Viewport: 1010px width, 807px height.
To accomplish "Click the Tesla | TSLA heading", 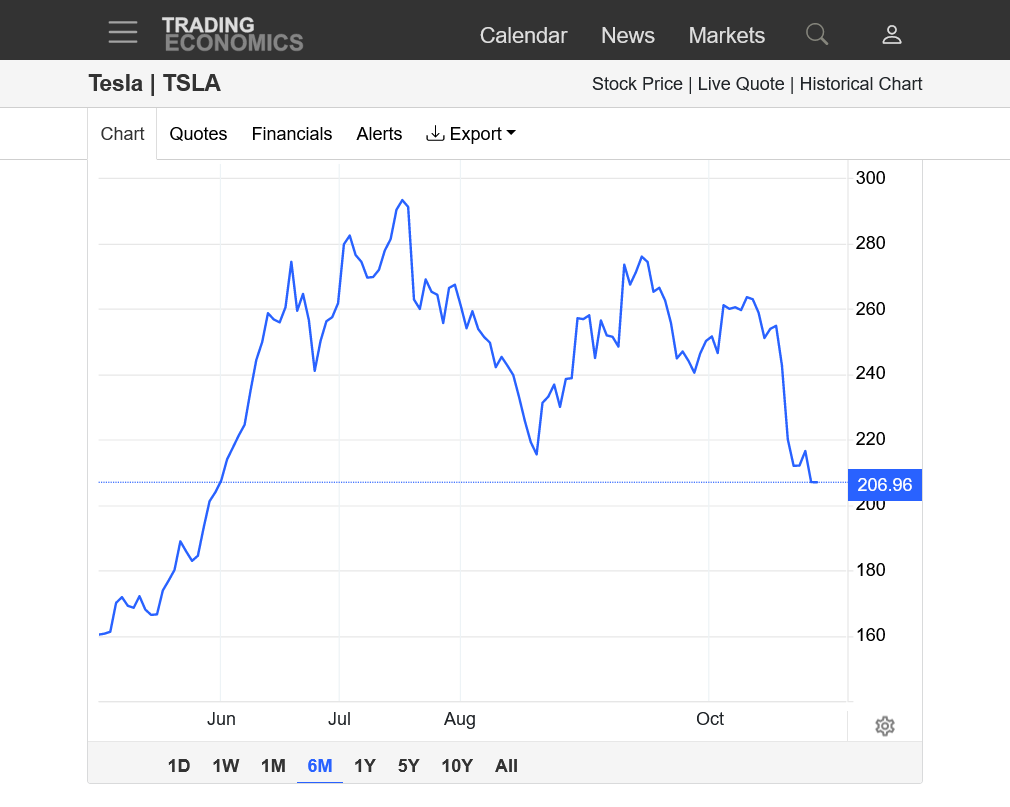I will pos(155,84).
